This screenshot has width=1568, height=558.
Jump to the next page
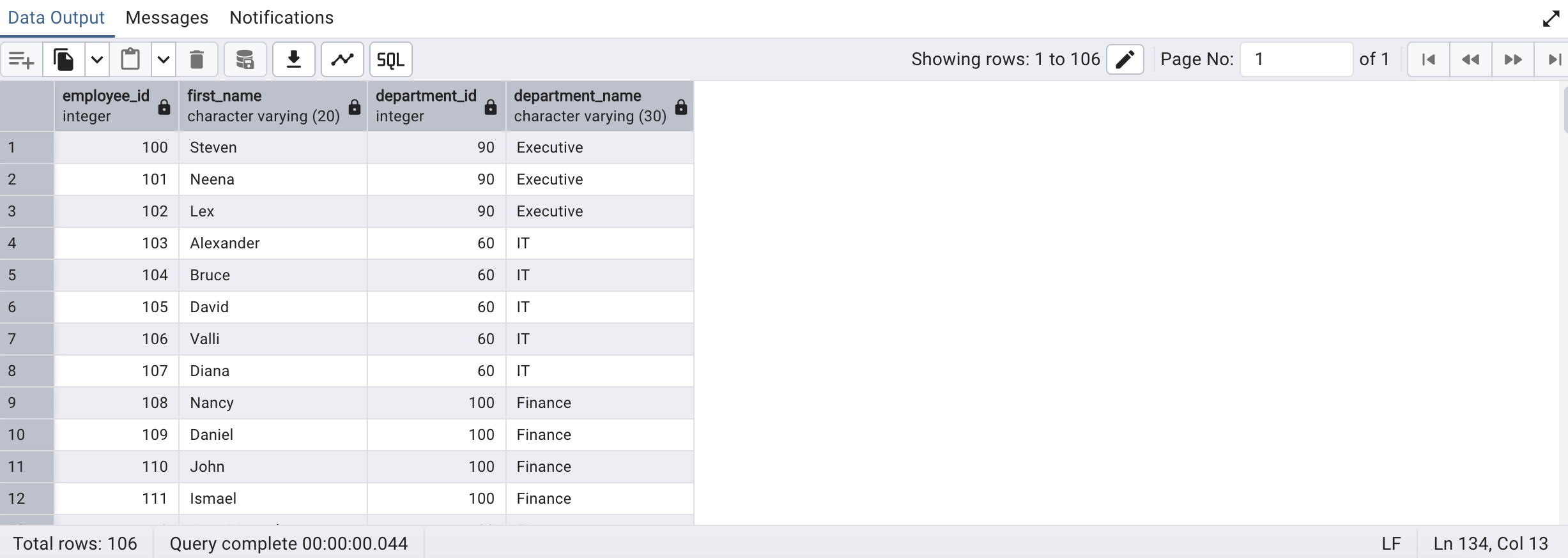click(1512, 59)
